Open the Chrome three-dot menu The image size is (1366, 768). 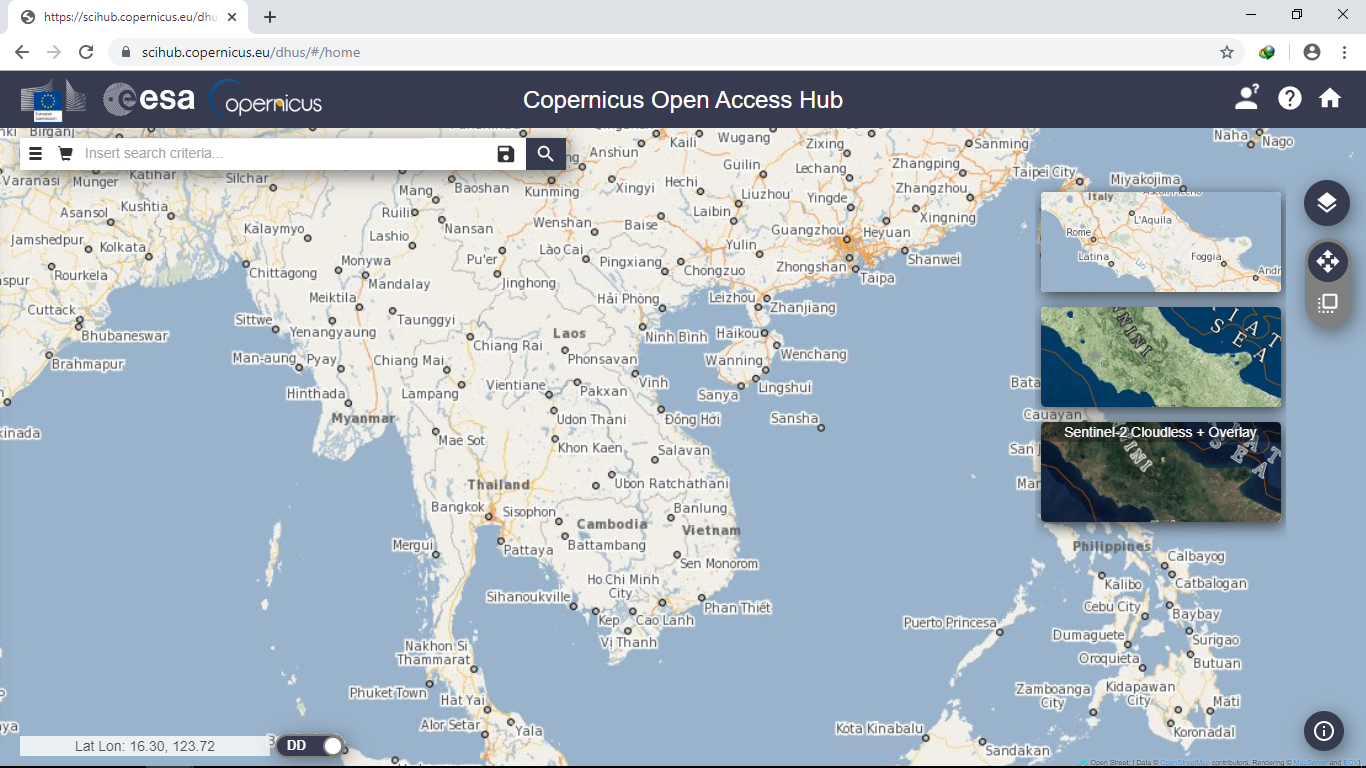(x=1344, y=52)
